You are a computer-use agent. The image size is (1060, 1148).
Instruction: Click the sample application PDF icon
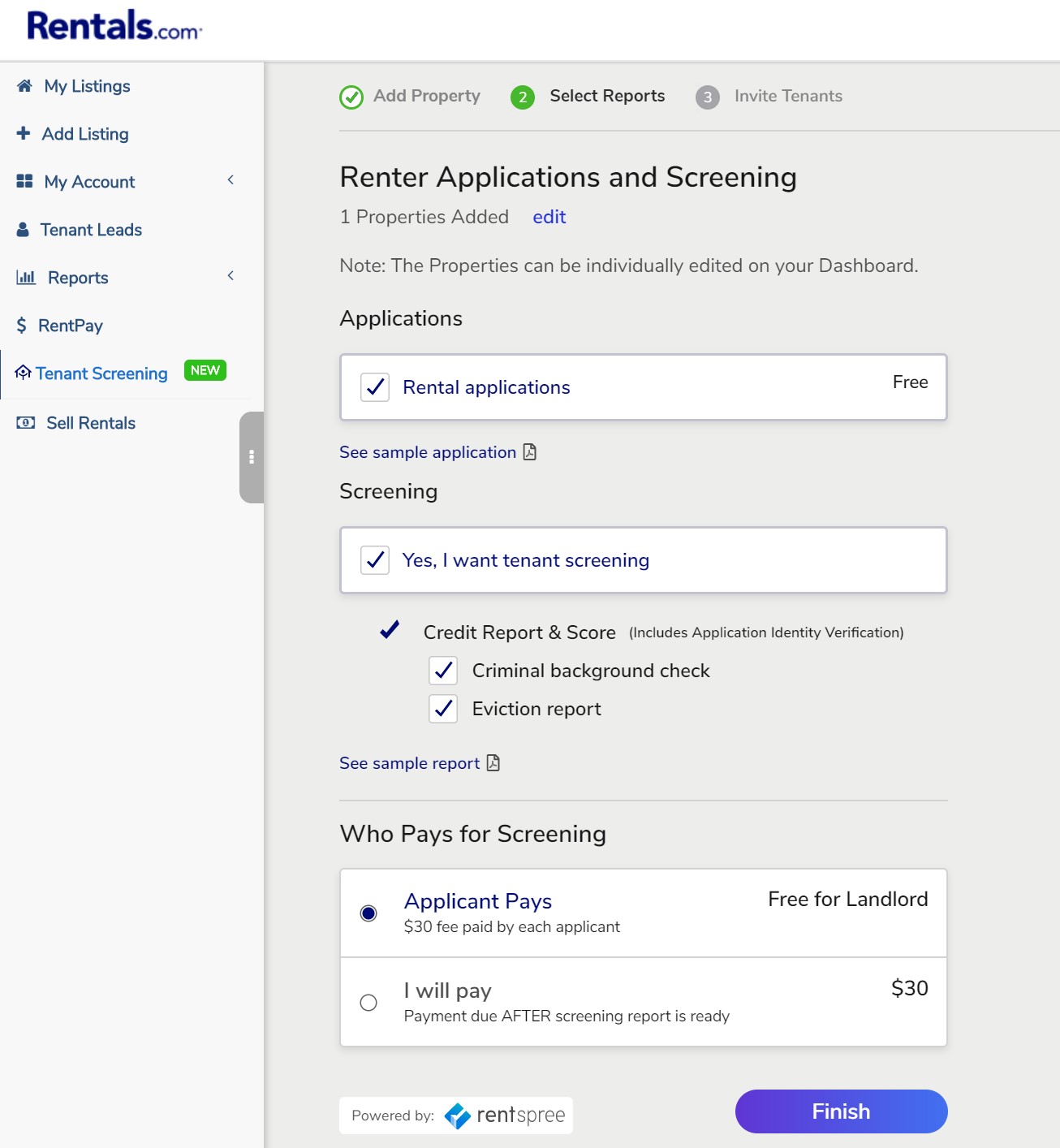(x=530, y=452)
